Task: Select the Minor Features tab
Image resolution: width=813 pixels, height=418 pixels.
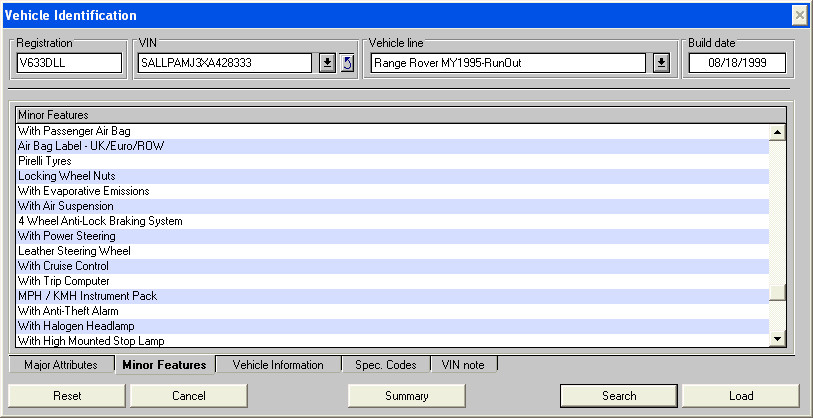Action: pyautogui.click(x=164, y=365)
